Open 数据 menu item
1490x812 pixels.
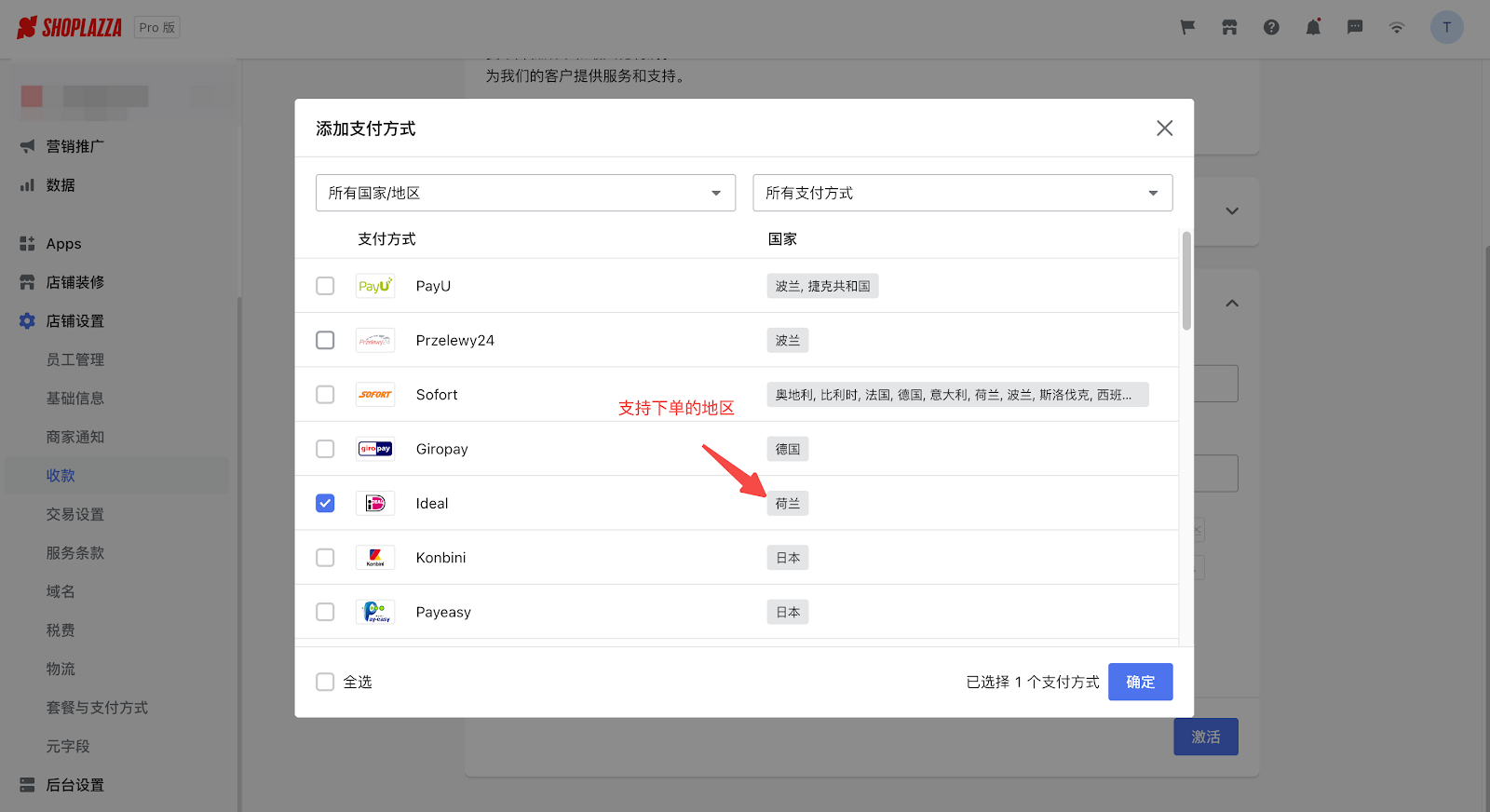[x=61, y=185]
